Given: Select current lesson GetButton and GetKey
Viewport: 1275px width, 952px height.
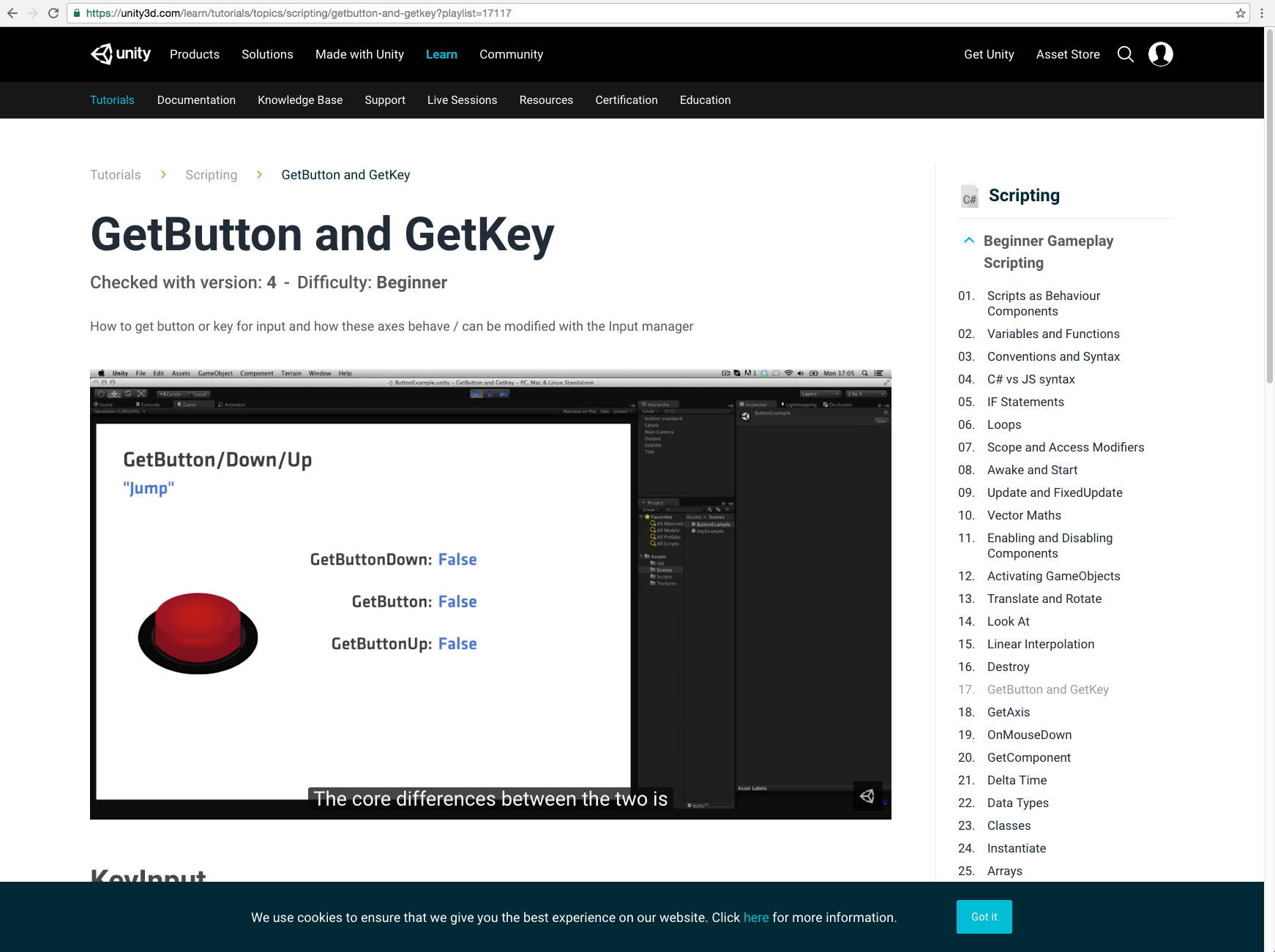Looking at the screenshot, I should [1047, 689].
